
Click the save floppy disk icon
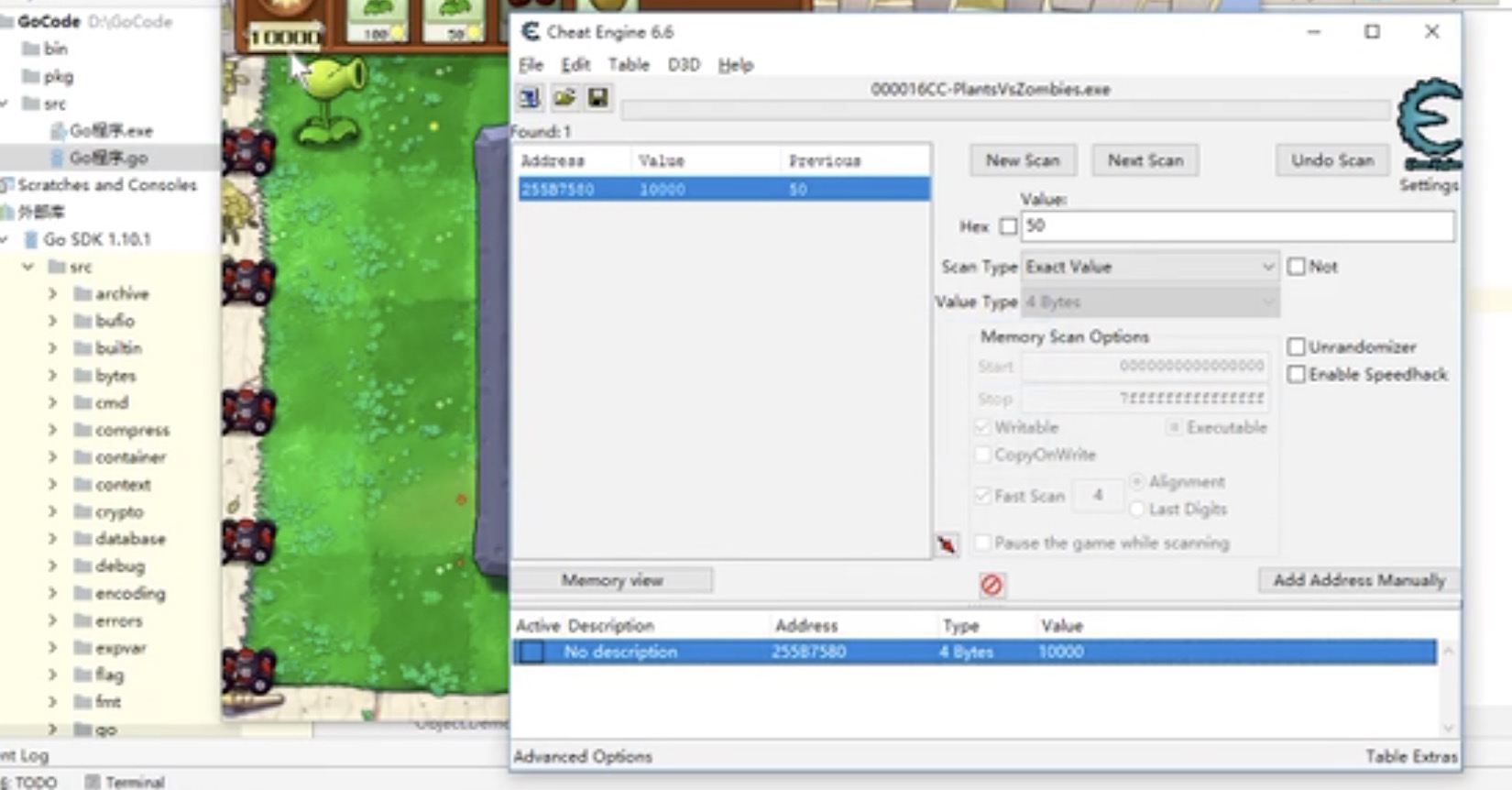tap(597, 97)
